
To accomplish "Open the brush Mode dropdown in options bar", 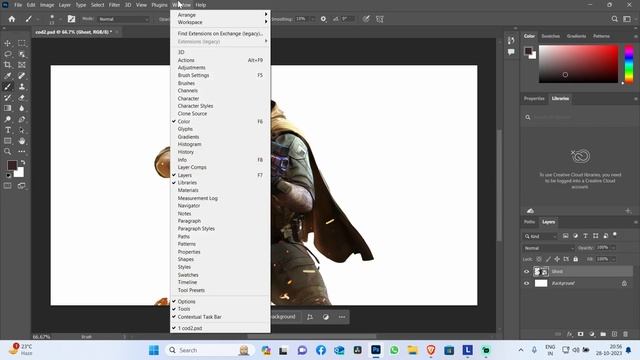I will tap(124, 19).
